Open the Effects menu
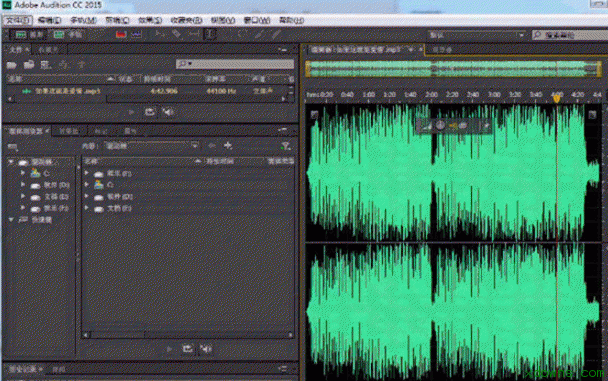 (150, 20)
